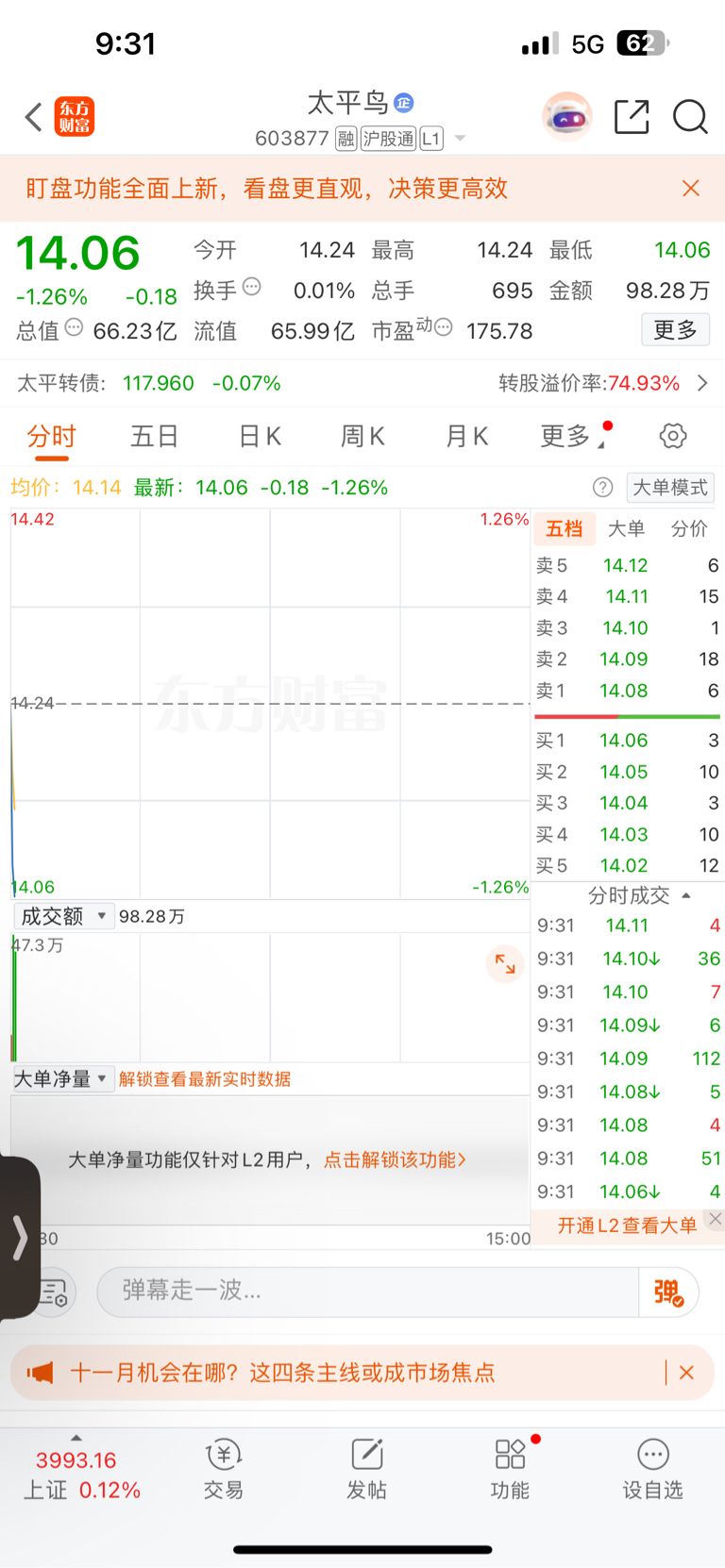This screenshot has height=1568, width=725.
Task: Tap info icon next to 换手
Action: 252,287
